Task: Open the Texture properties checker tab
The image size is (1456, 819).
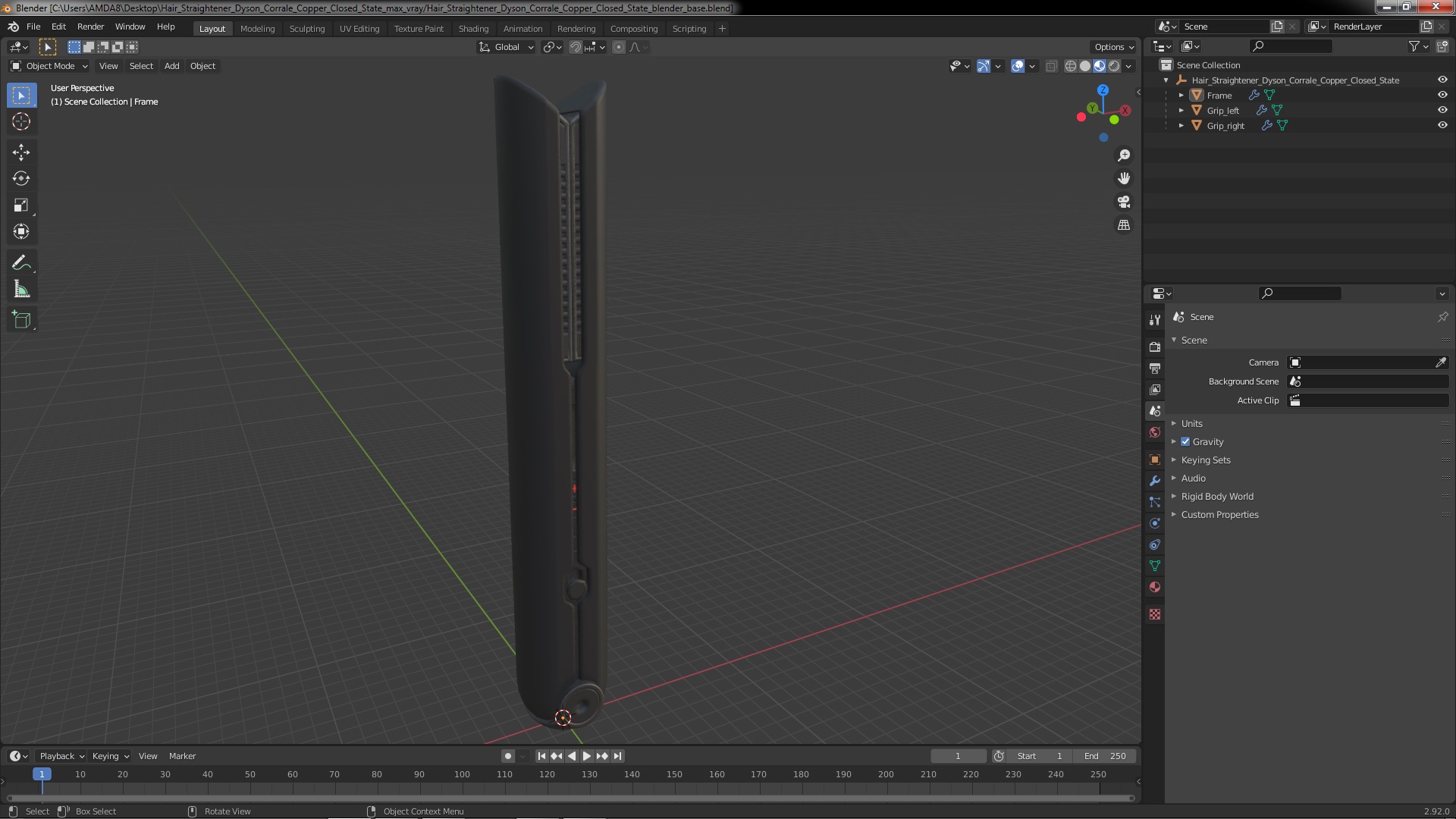Action: pyautogui.click(x=1154, y=614)
